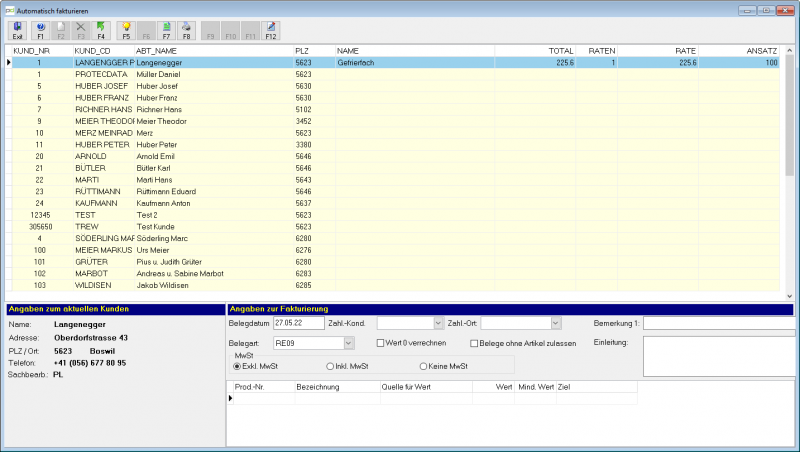Click the ANSATZ column header
The image size is (800, 452).
coord(739,51)
